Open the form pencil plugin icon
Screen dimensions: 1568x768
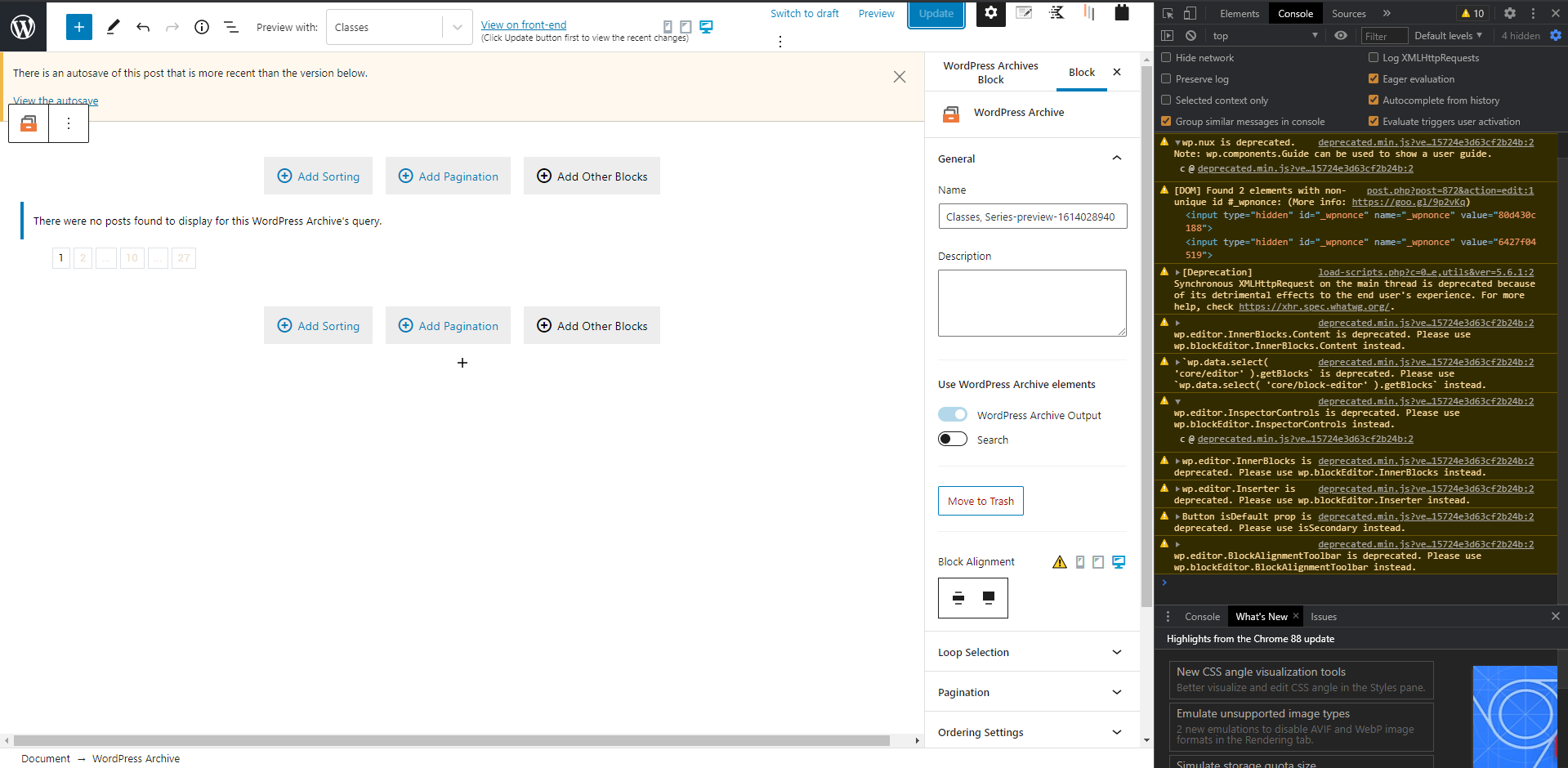coord(1024,12)
